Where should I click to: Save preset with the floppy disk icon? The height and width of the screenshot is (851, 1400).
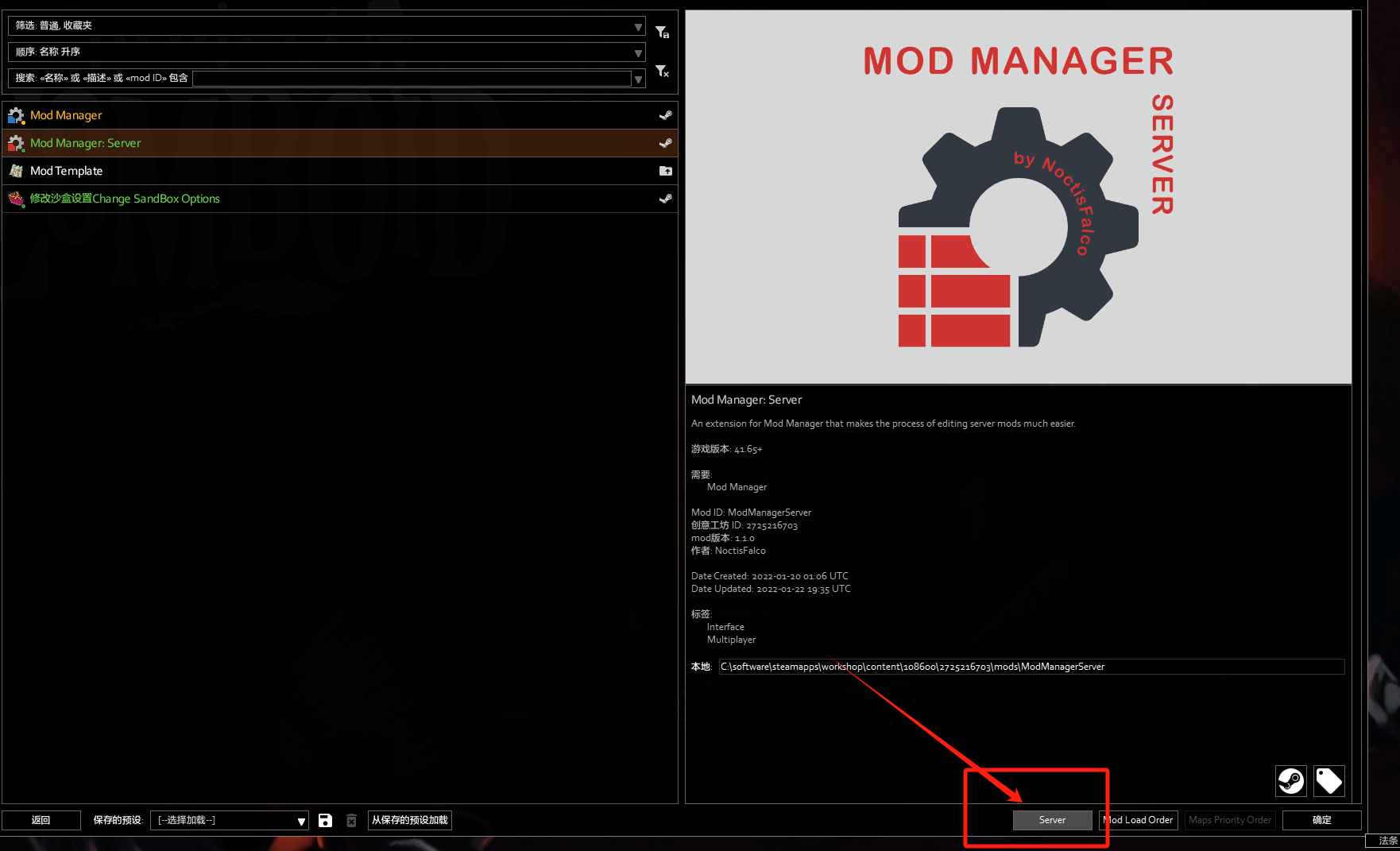[x=325, y=820]
